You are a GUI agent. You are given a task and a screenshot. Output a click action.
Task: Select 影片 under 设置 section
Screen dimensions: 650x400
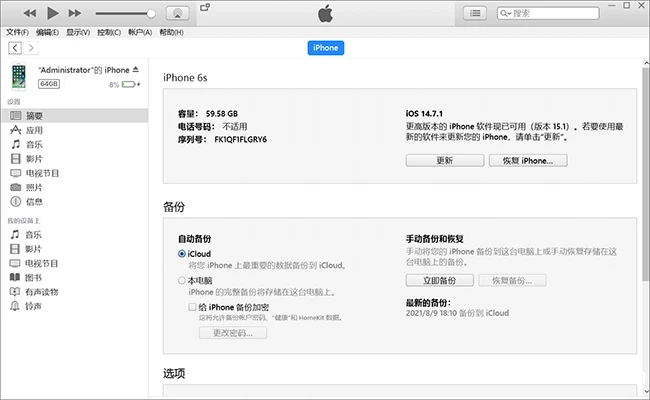tap(75, 159)
